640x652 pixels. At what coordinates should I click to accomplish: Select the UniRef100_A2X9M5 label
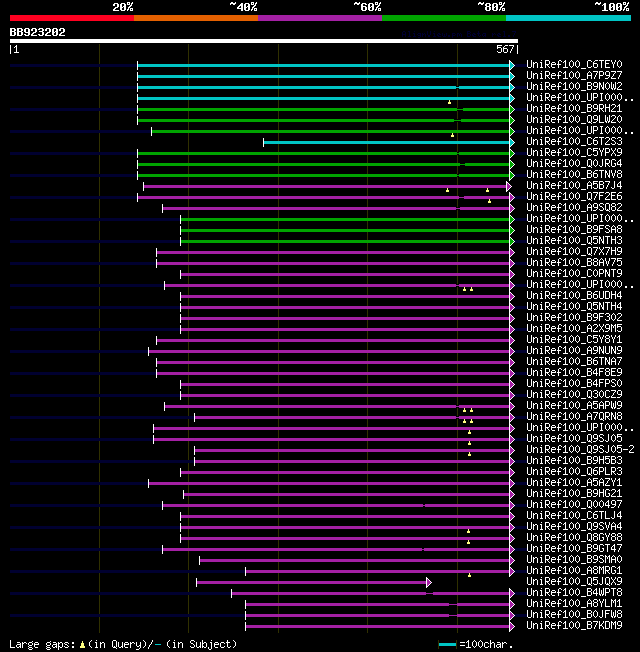574,328
